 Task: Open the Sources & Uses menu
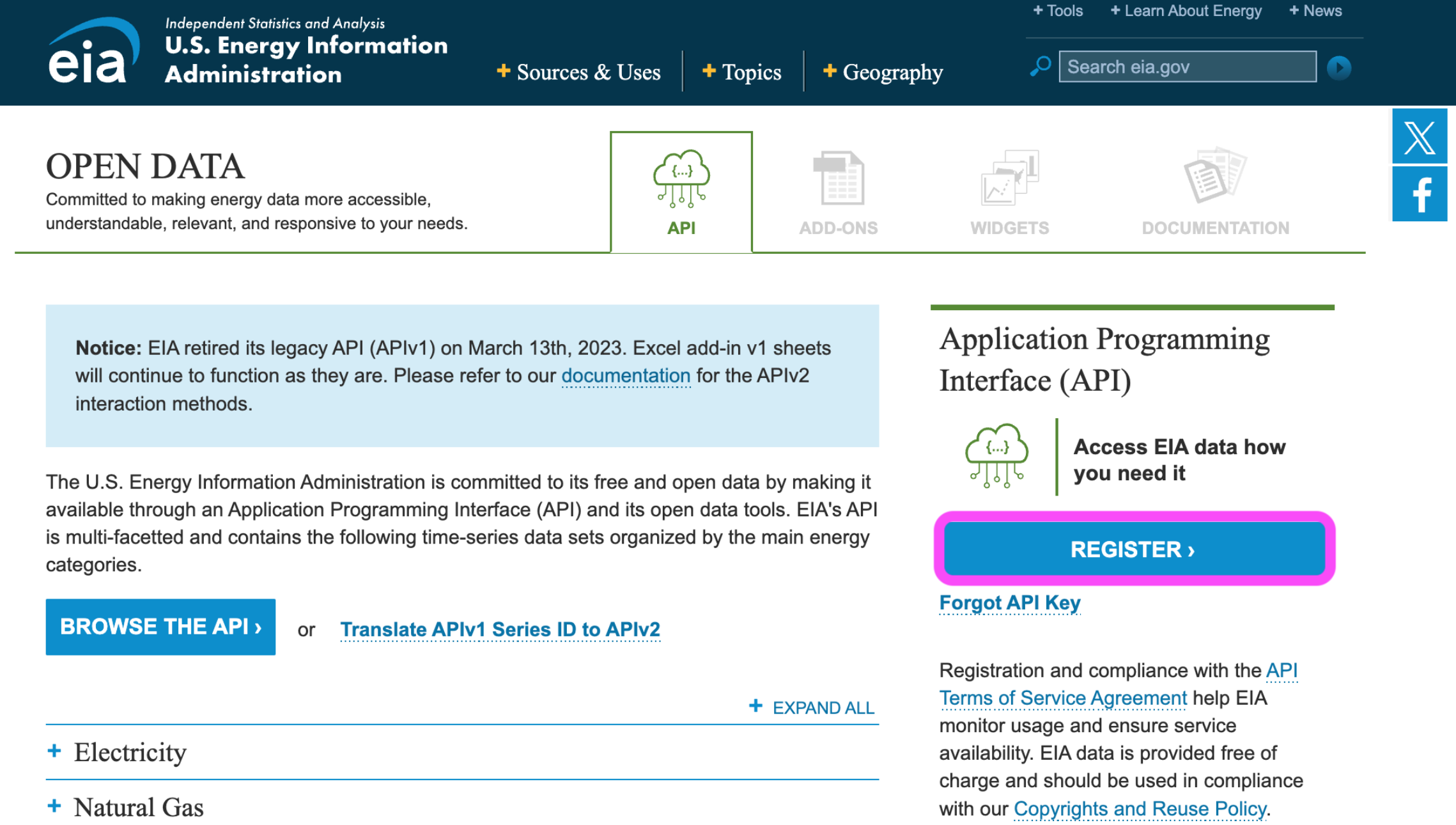coord(578,72)
